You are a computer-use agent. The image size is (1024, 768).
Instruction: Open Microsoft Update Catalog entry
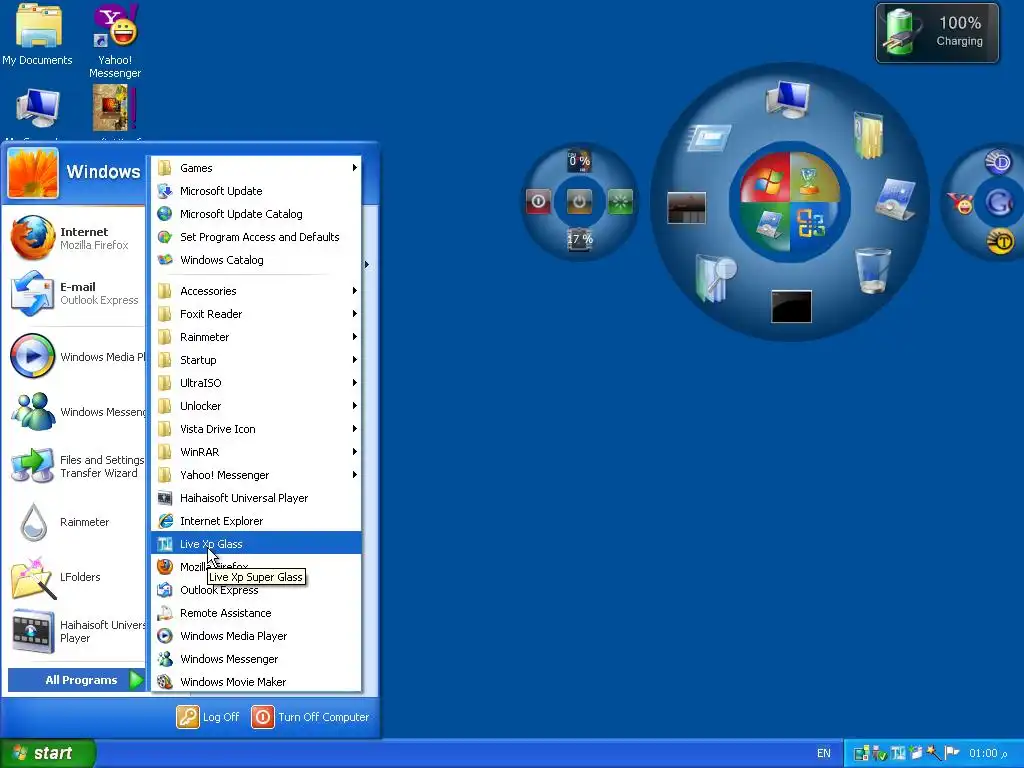(x=256, y=214)
